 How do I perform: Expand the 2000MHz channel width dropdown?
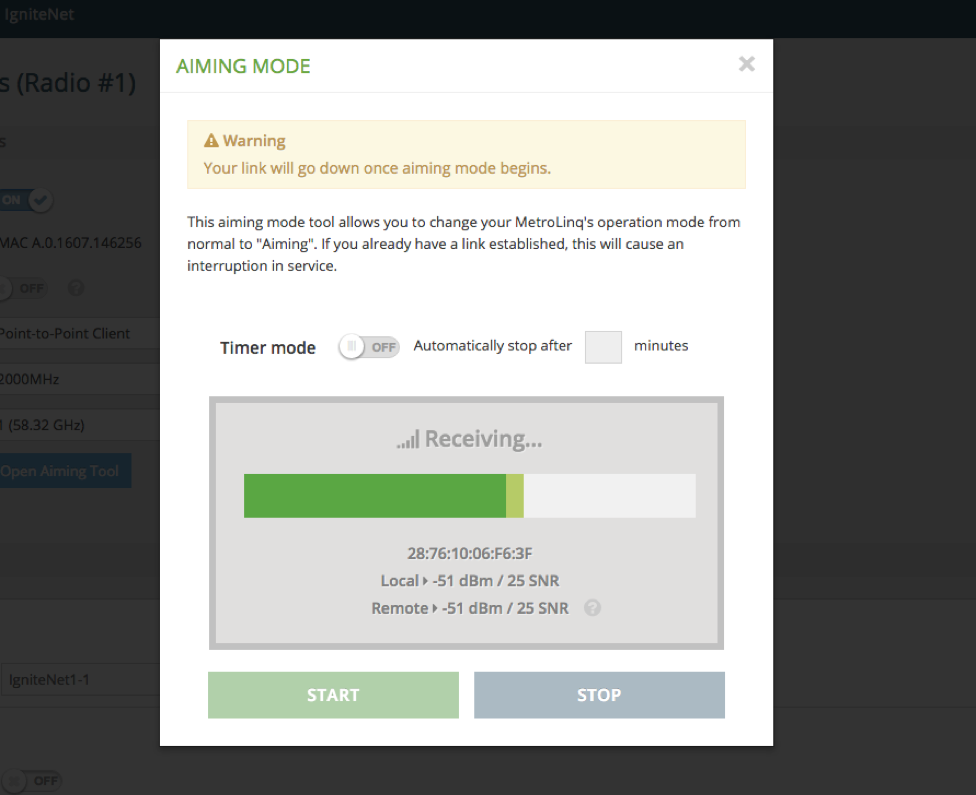click(x=80, y=380)
